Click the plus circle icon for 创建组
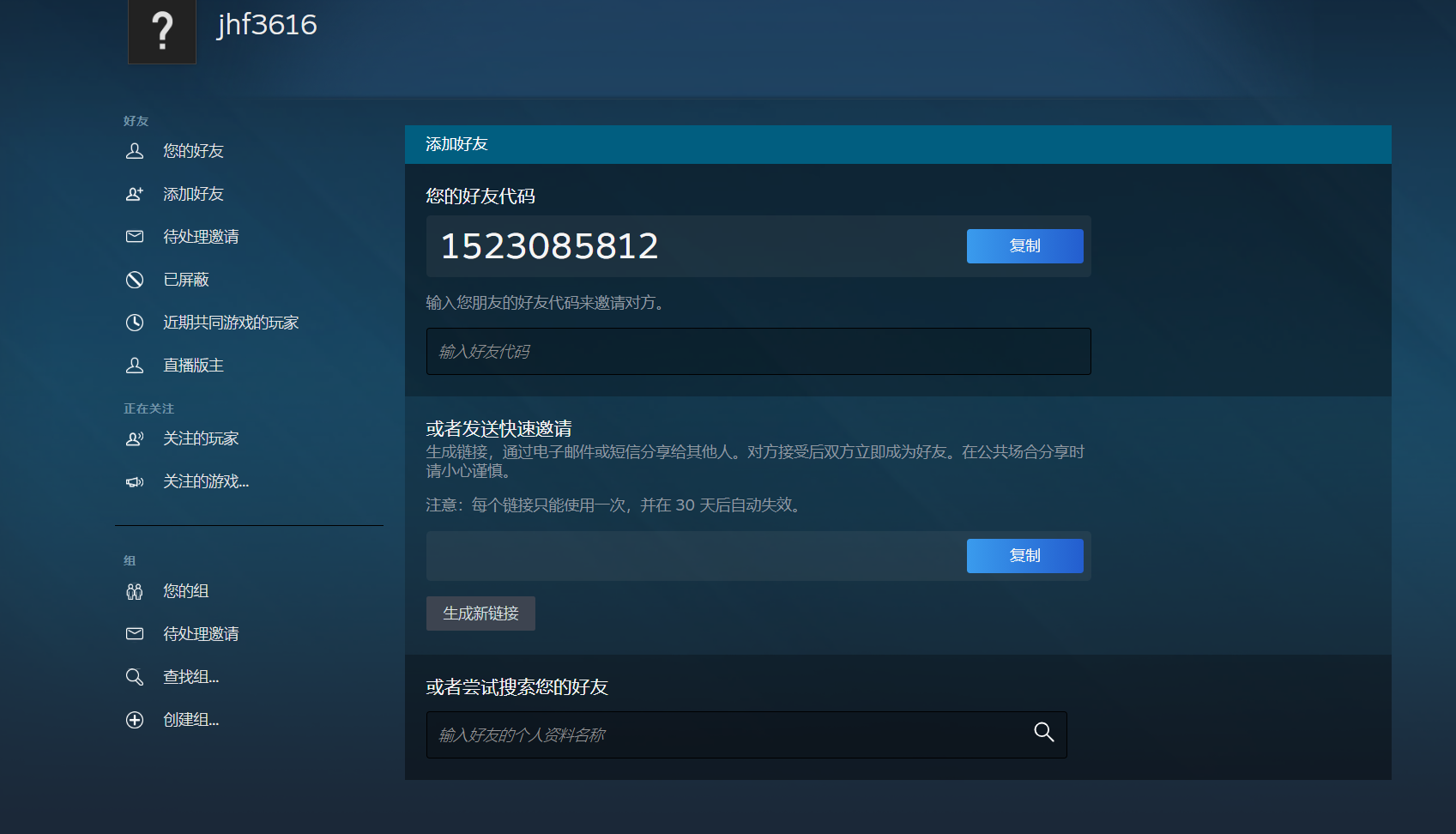 point(135,720)
